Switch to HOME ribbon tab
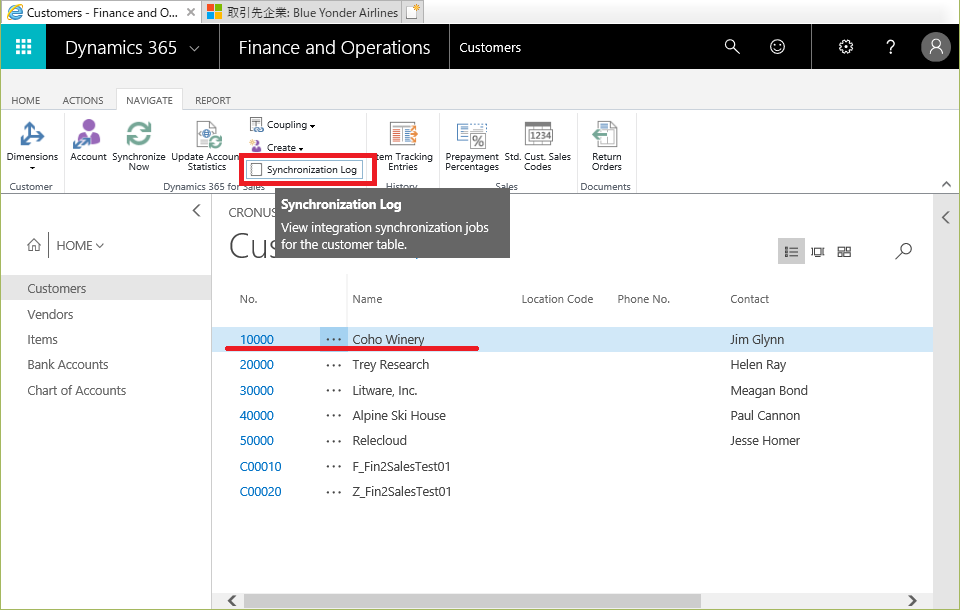Viewport: 960px width, 610px height. 26,100
